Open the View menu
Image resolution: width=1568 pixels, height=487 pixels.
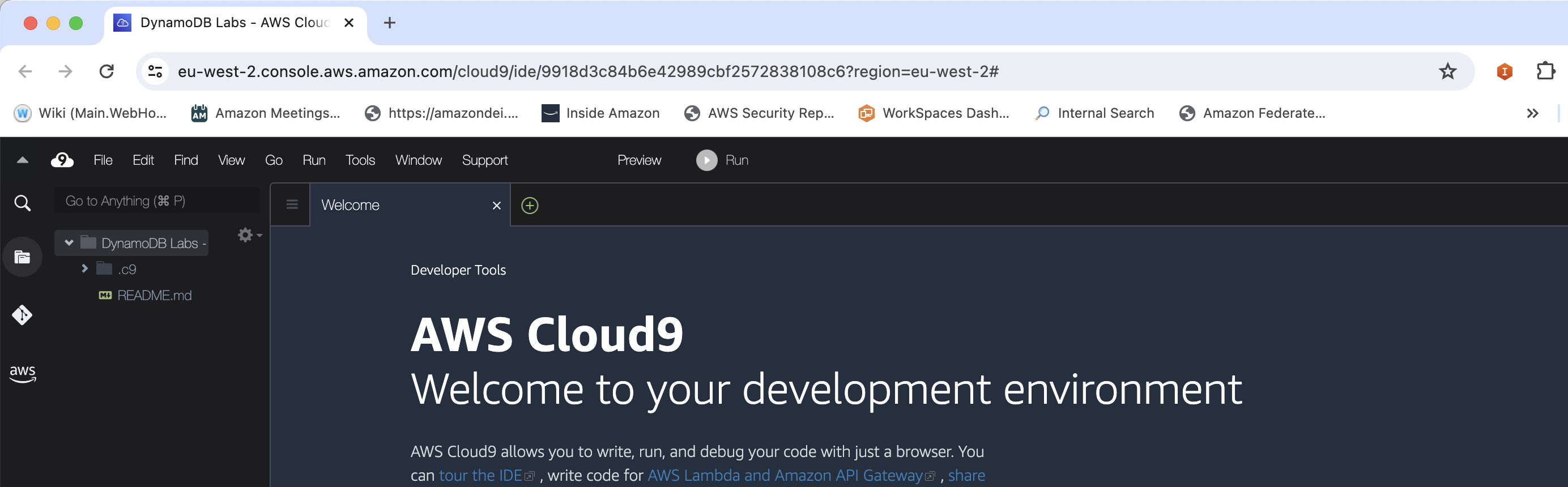coord(231,160)
